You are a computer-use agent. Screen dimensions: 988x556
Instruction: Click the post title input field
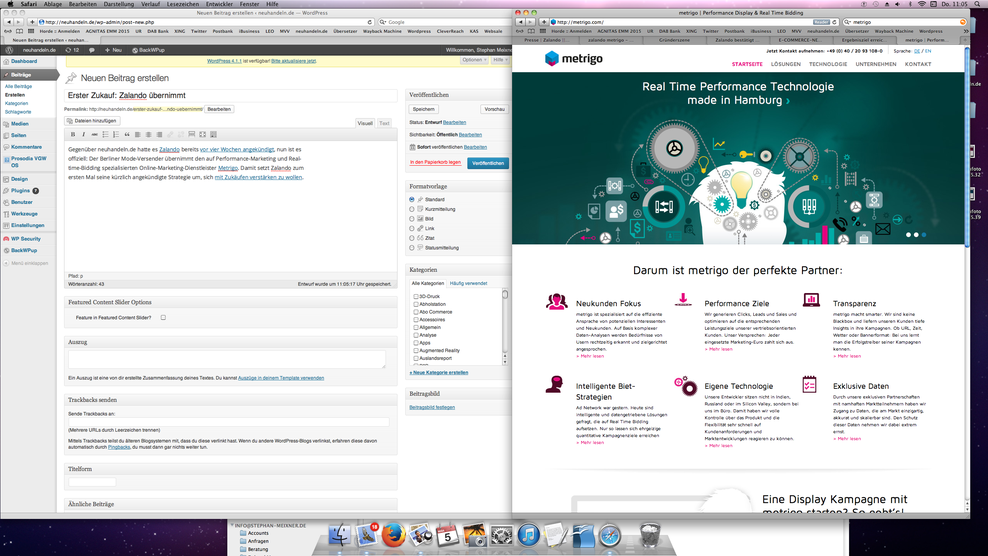(x=231, y=96)
